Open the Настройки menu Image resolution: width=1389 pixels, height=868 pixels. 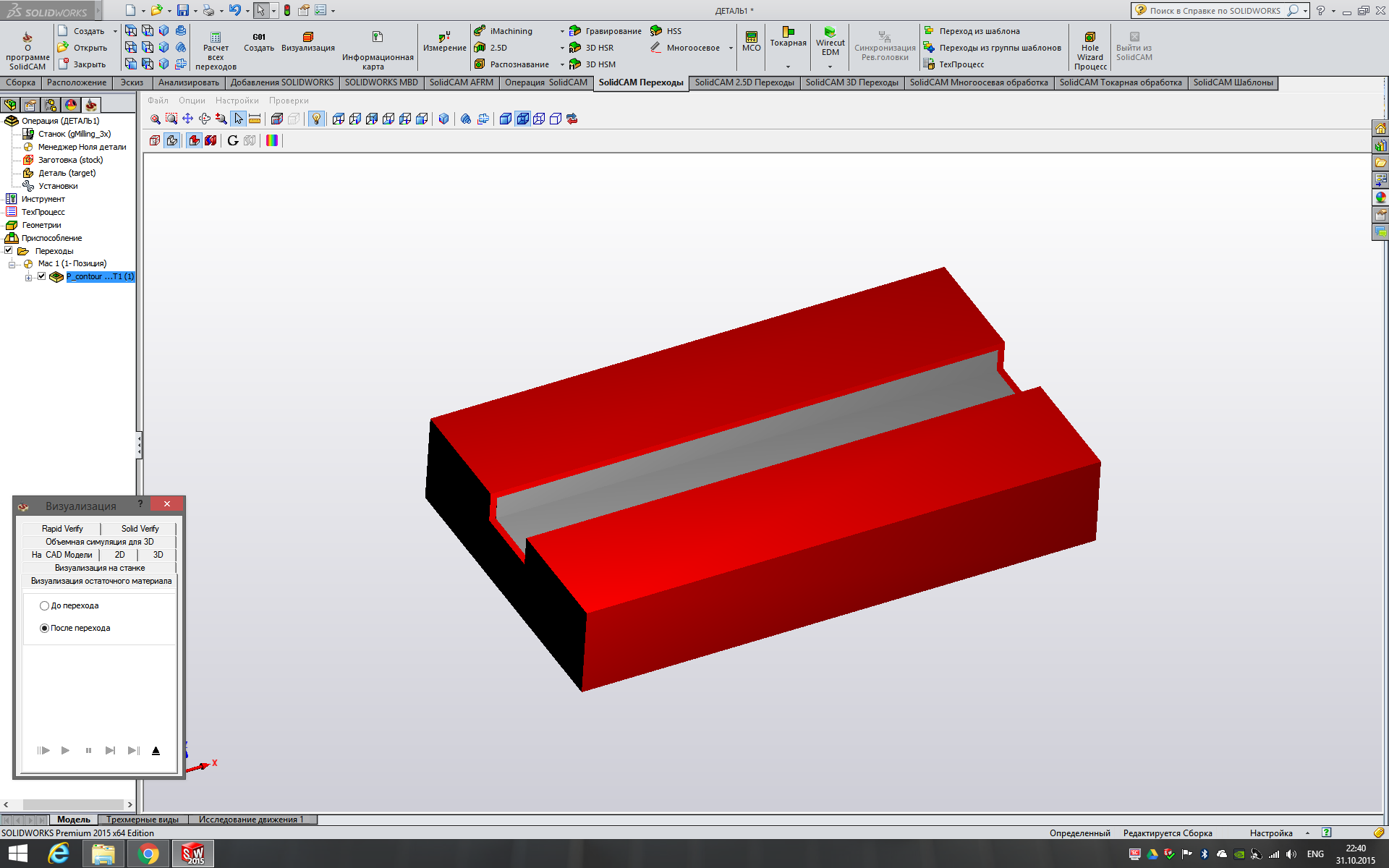(x=237, y=101)
